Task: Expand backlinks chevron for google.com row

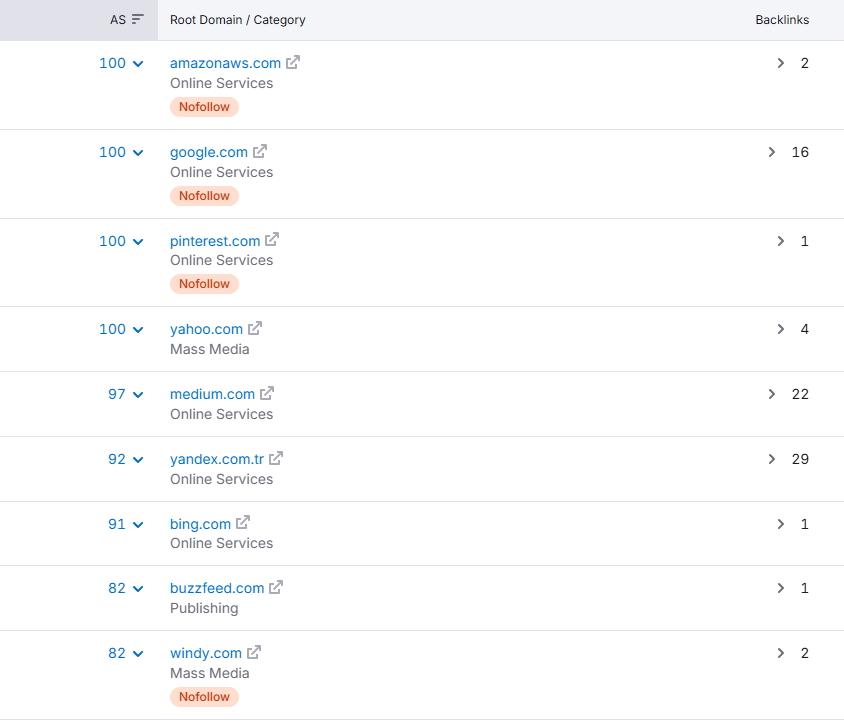Action: [771, 152]
